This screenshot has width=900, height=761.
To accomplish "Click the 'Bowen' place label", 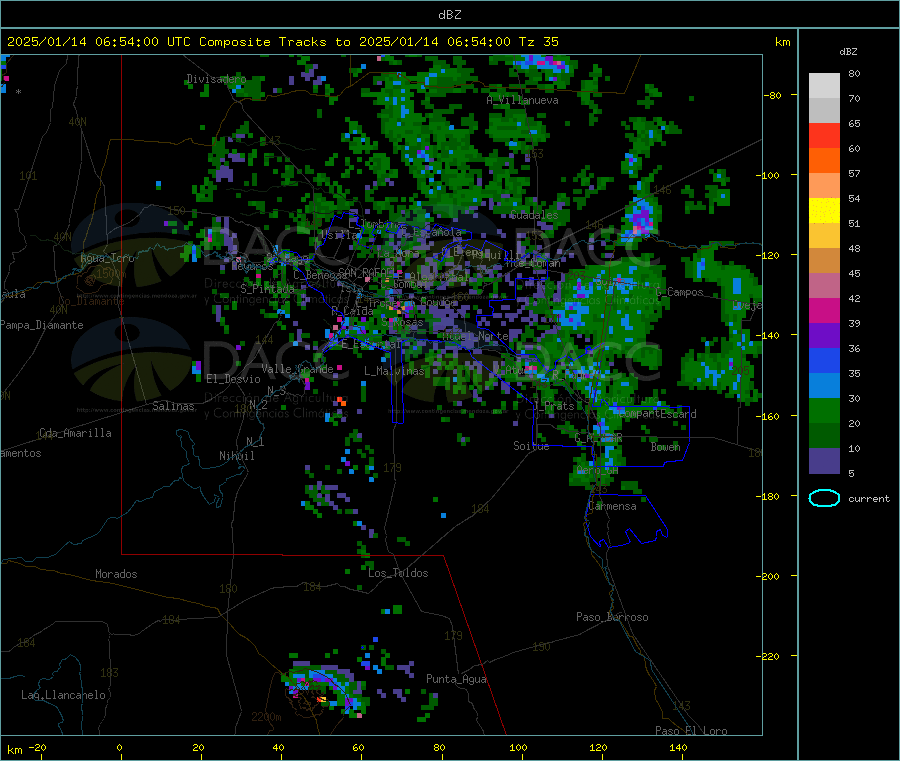I will (665, 447).
